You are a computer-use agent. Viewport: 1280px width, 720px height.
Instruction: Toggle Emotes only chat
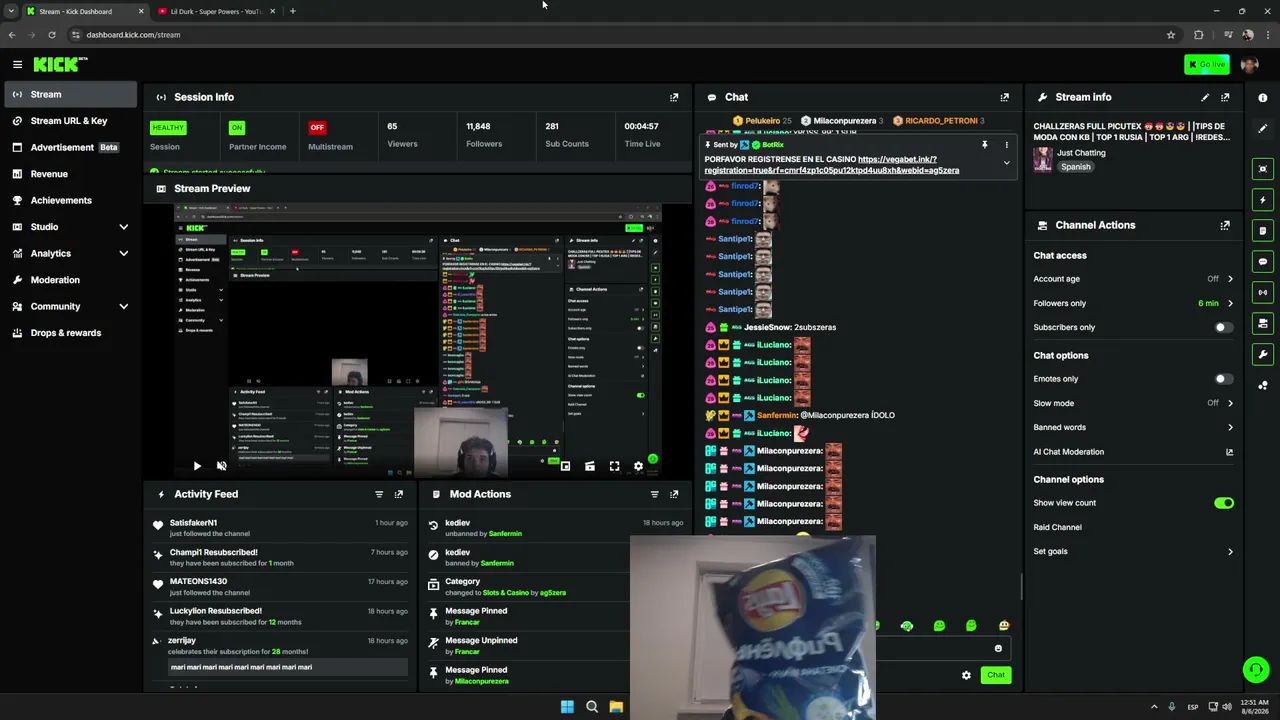(x=1223, y=379)
